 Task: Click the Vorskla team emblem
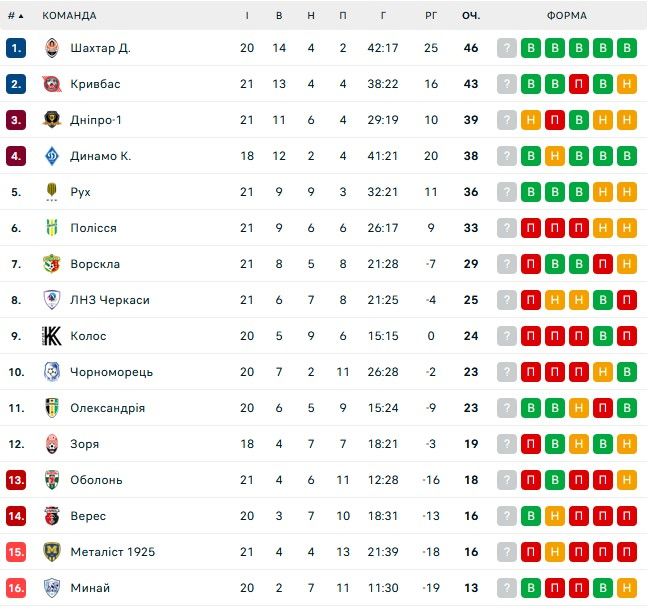(52, 264)
